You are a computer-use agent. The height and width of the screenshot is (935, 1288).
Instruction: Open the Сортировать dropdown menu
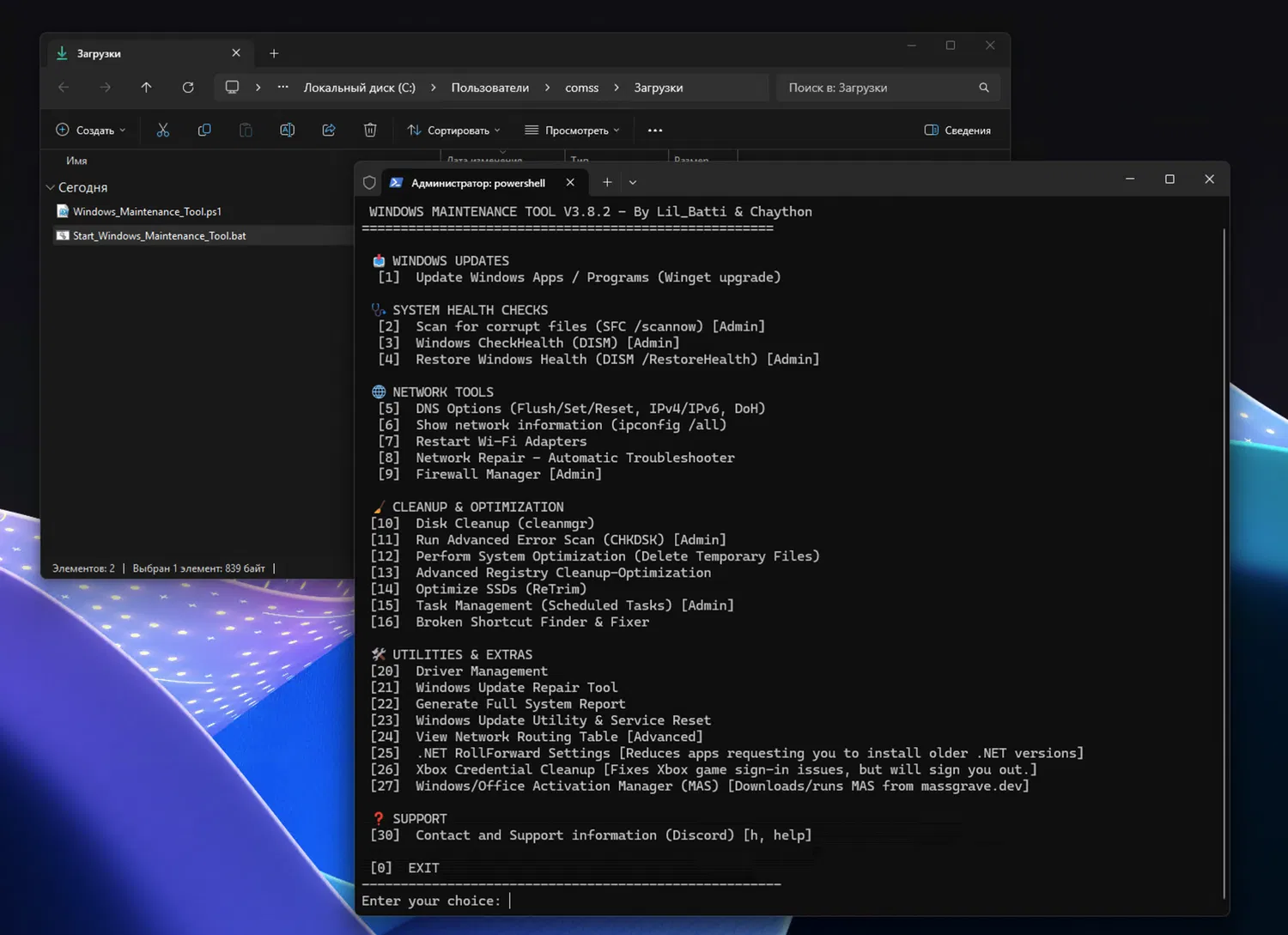pyautogui.click(x=453, y=131)
